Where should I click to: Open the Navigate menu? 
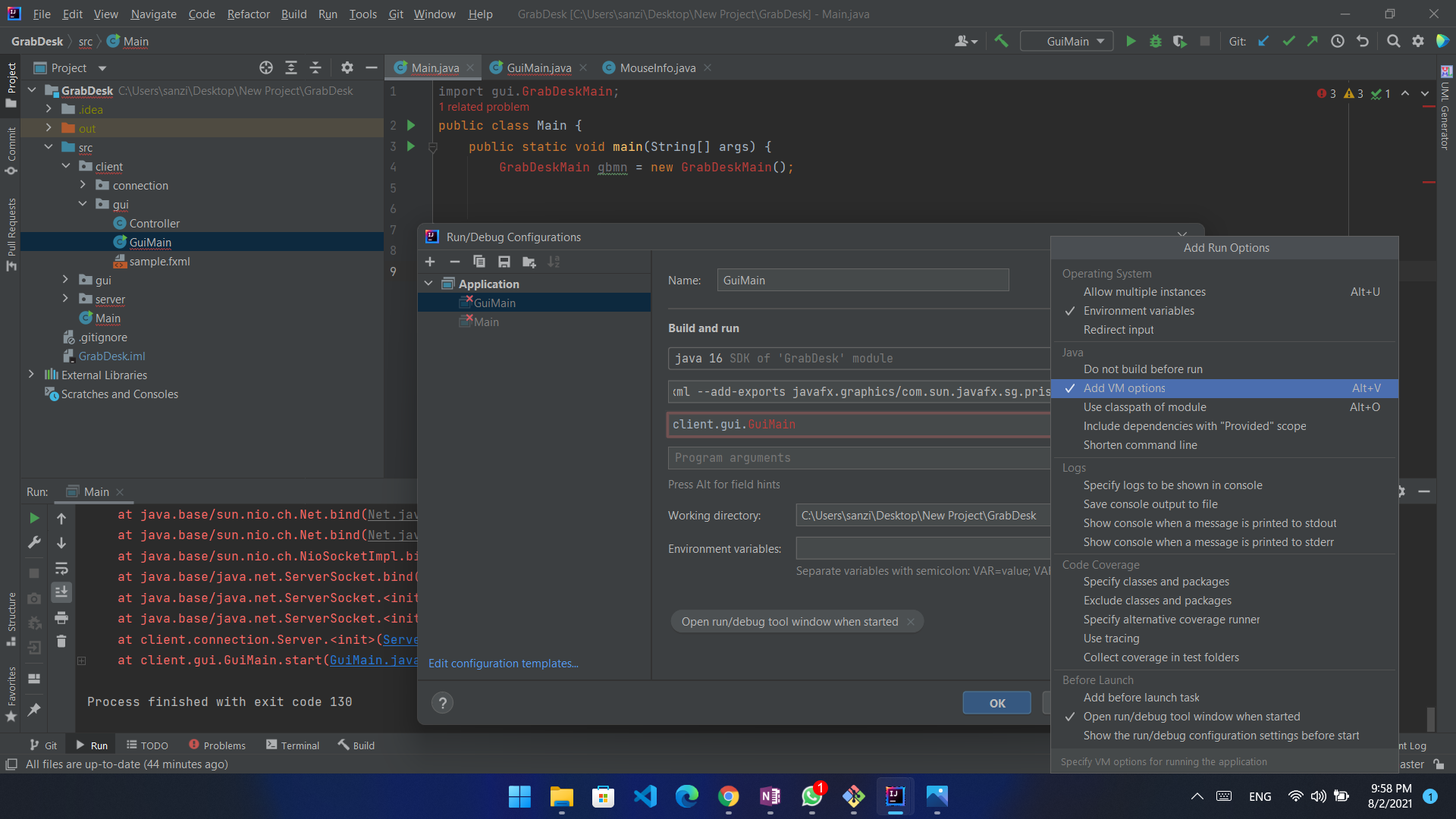[153, 14]
